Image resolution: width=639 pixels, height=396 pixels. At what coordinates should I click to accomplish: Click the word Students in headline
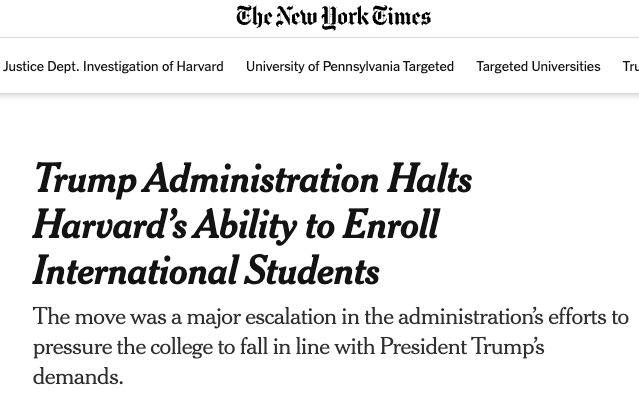[x=312, y=271]
